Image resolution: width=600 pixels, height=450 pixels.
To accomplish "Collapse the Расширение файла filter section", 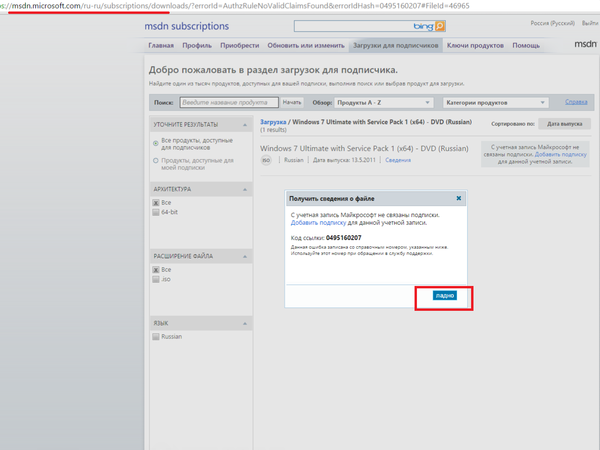I will pos(246,256).
